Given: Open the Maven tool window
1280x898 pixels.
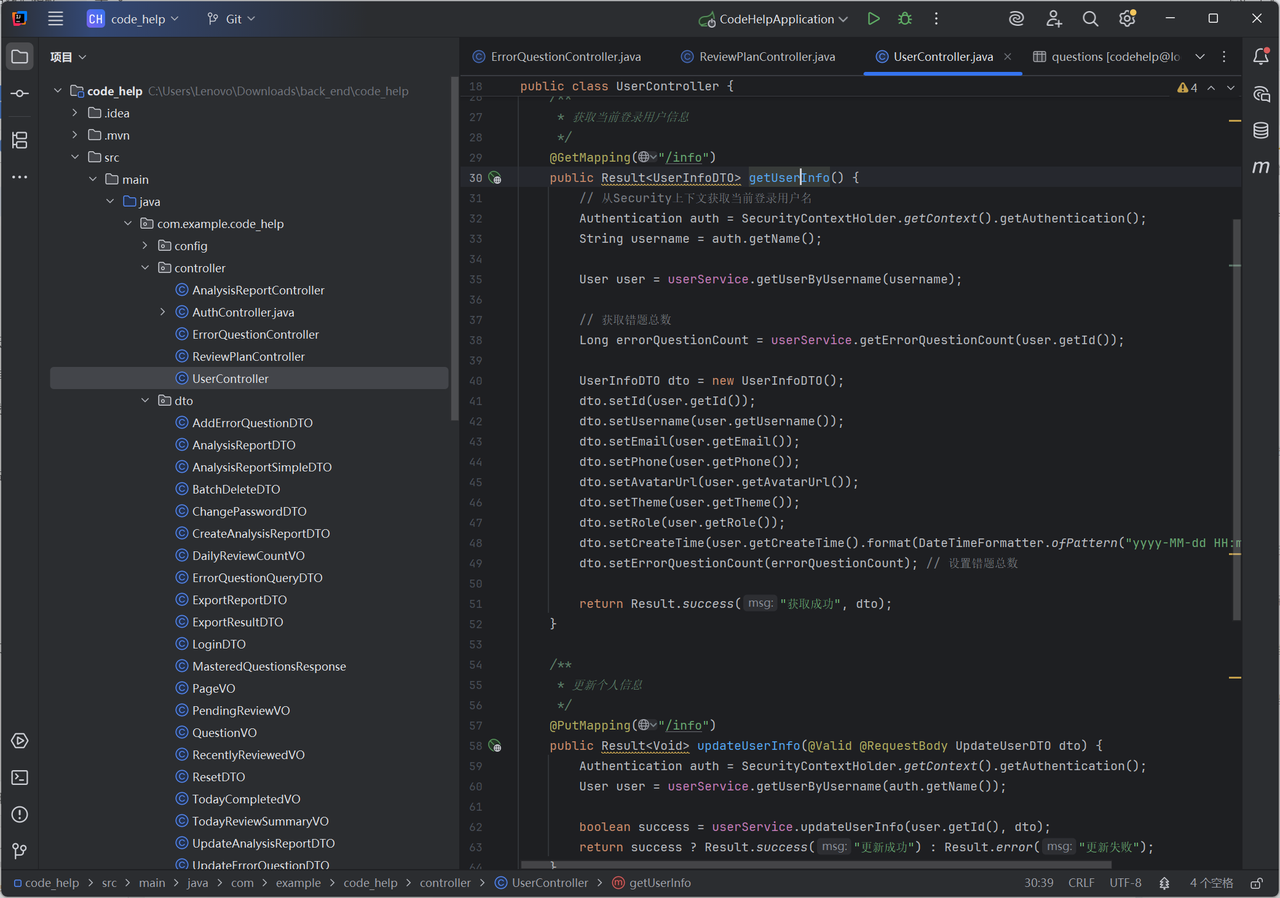Looking at the screenshot, I should point(1261,167).
